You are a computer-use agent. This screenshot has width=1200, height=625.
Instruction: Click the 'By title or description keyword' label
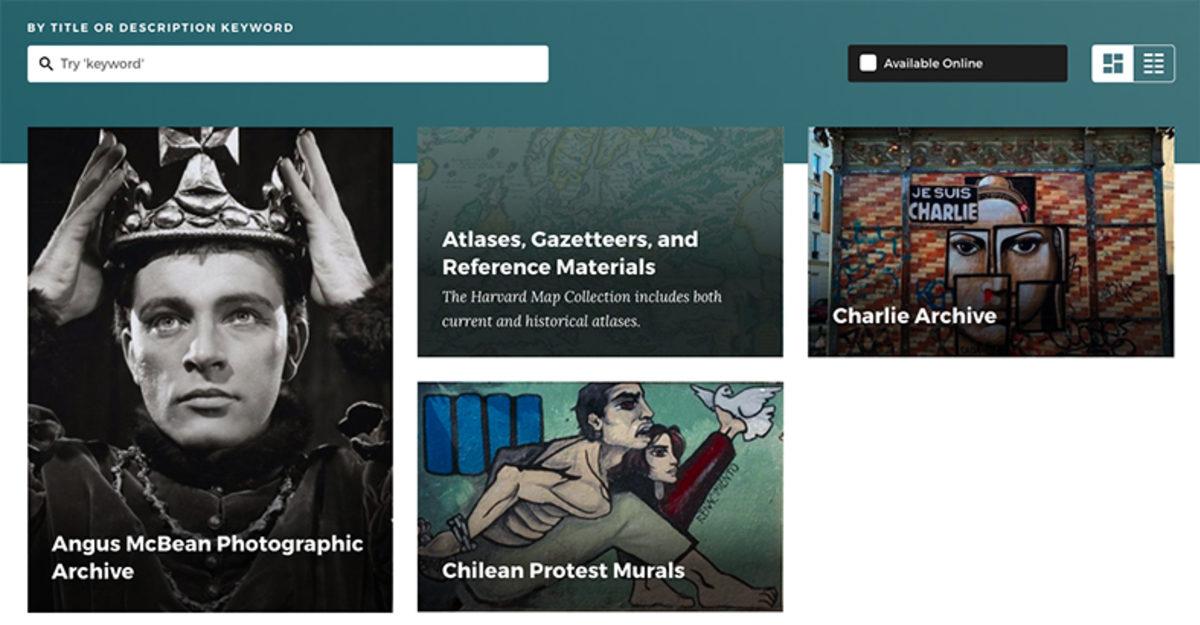(x=160, y=28)
